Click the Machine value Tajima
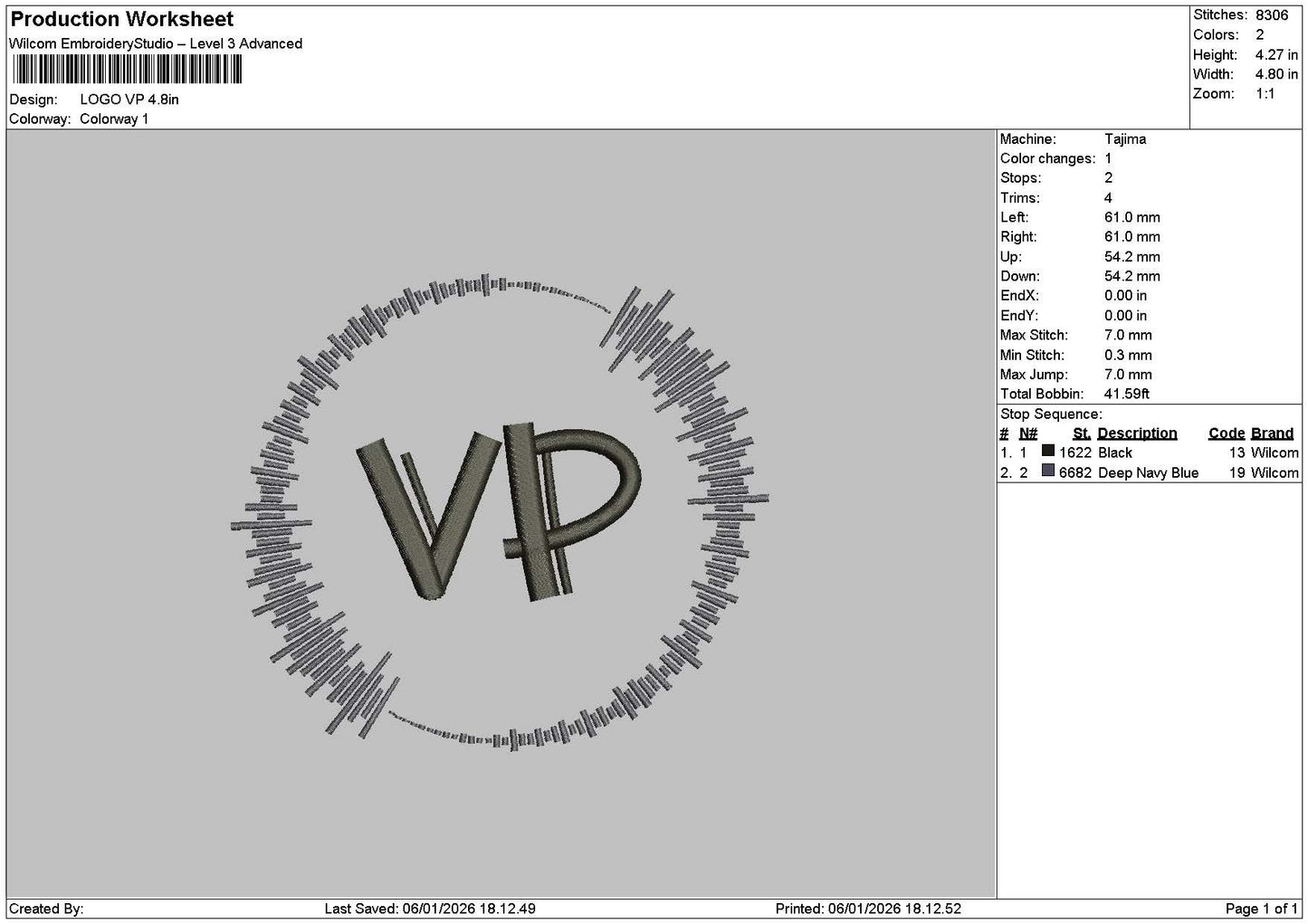This screenshot has width=1308, height=924. tap(1125, 139)
